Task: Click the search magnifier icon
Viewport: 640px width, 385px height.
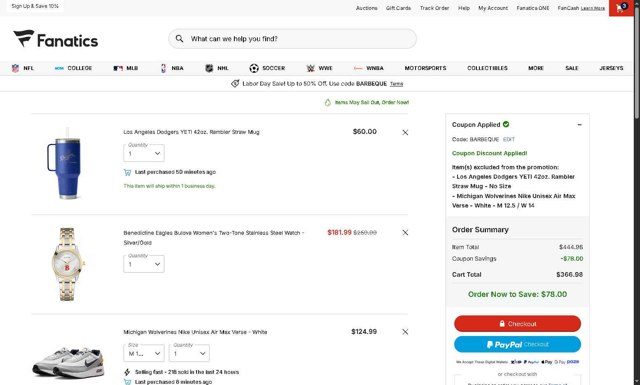Action: (x=179, y=39)
